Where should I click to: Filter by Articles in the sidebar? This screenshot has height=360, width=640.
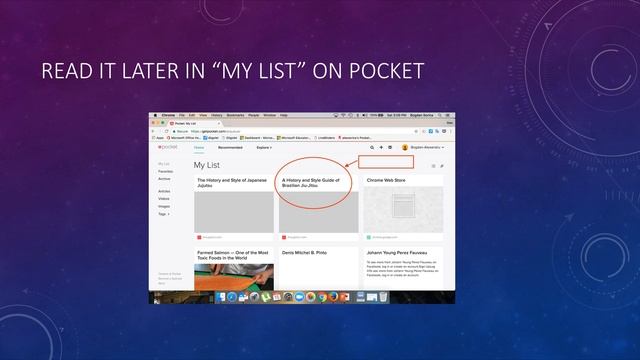[x=164, y=191]
